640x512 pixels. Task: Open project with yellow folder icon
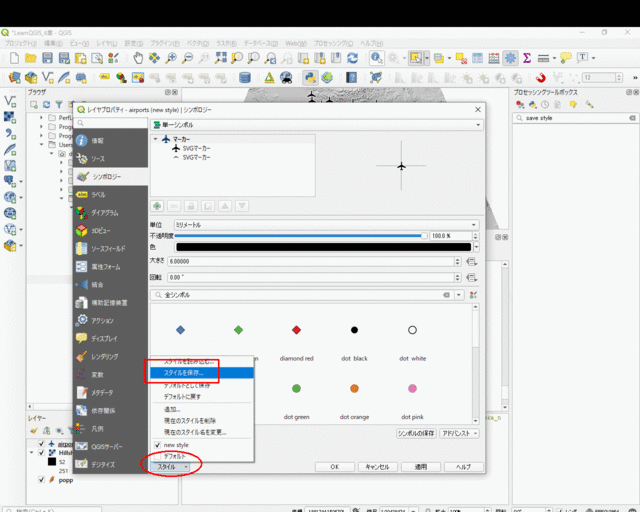tap(31, 58)
